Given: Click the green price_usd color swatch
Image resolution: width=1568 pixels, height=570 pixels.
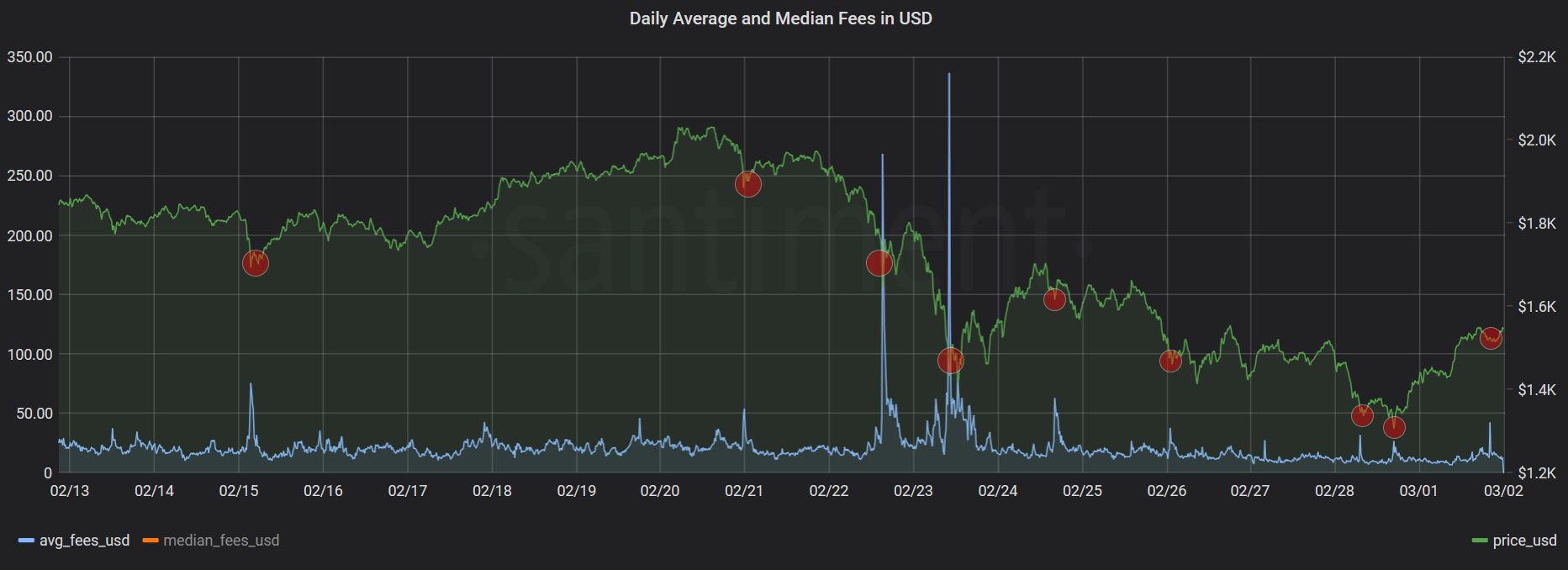Looking at the screenshot, I should click(1481, 541).
